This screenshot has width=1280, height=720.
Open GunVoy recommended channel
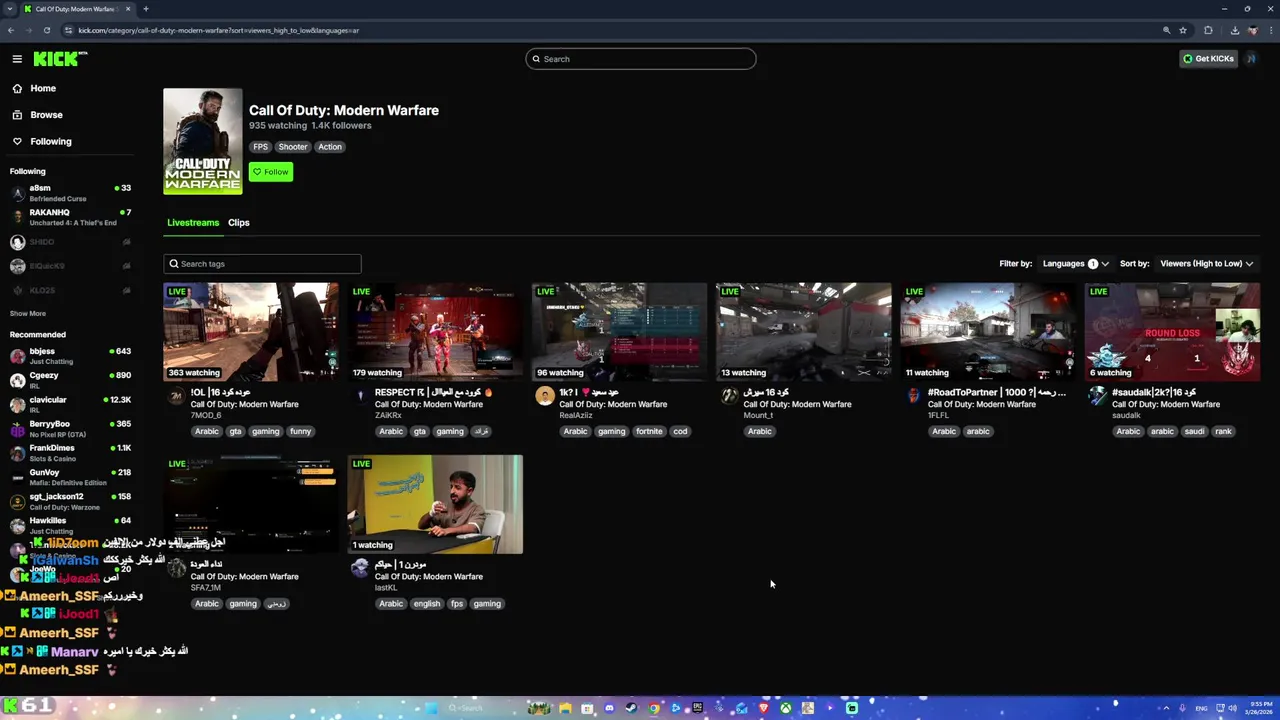70,477
